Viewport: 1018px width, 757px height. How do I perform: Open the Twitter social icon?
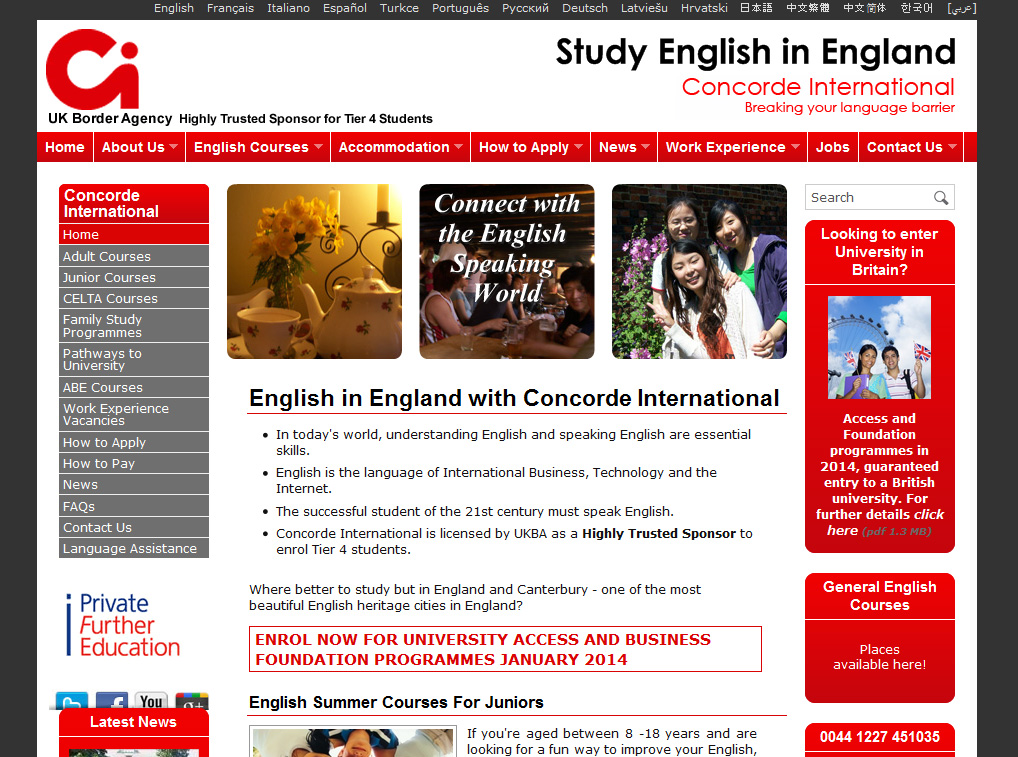tap(71, 701)
